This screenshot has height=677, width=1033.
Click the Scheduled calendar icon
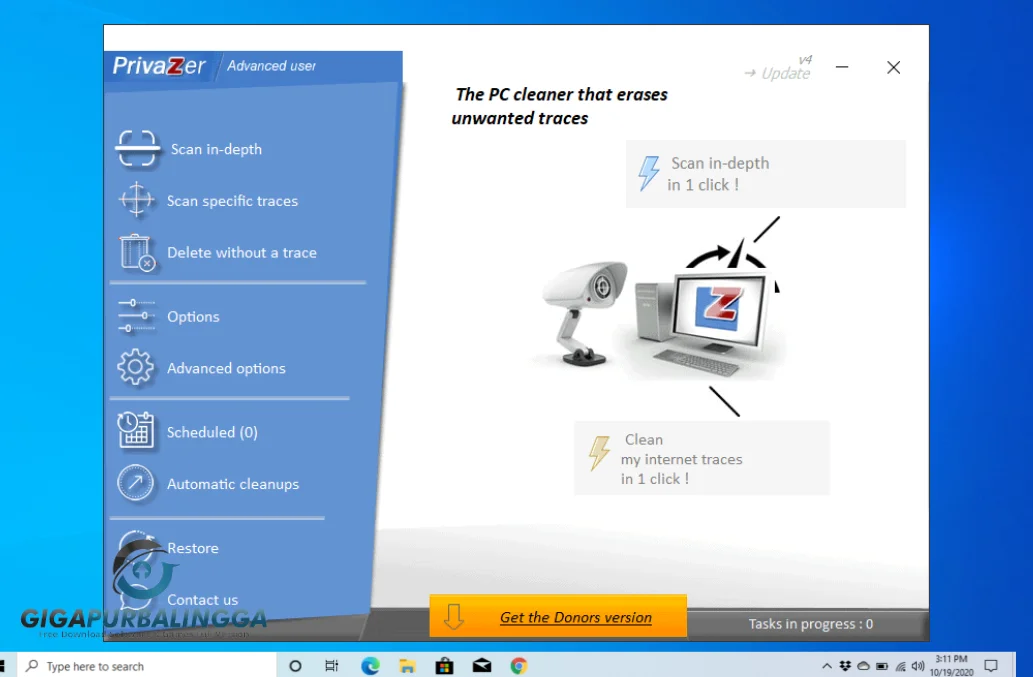click(136, 430)
